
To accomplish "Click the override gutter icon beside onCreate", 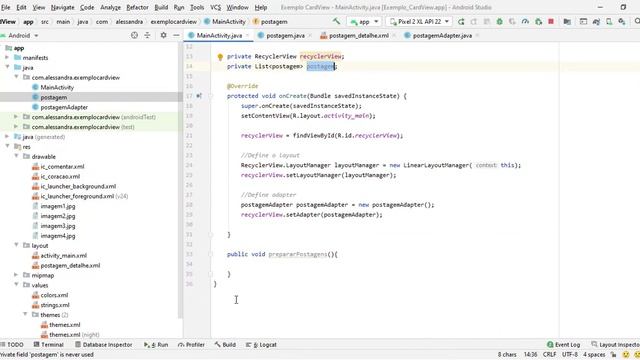I will point(199,96).
